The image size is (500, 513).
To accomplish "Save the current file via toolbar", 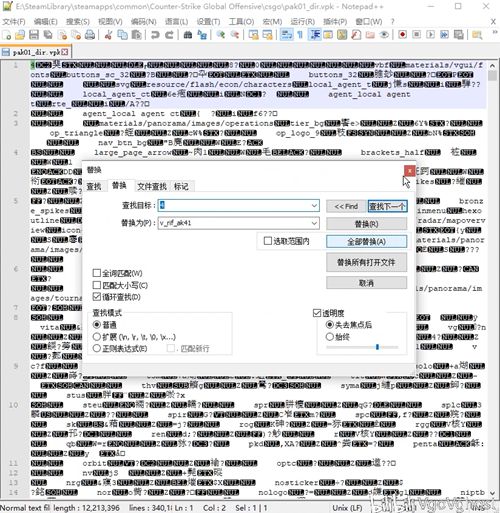I will coord(34,35).
